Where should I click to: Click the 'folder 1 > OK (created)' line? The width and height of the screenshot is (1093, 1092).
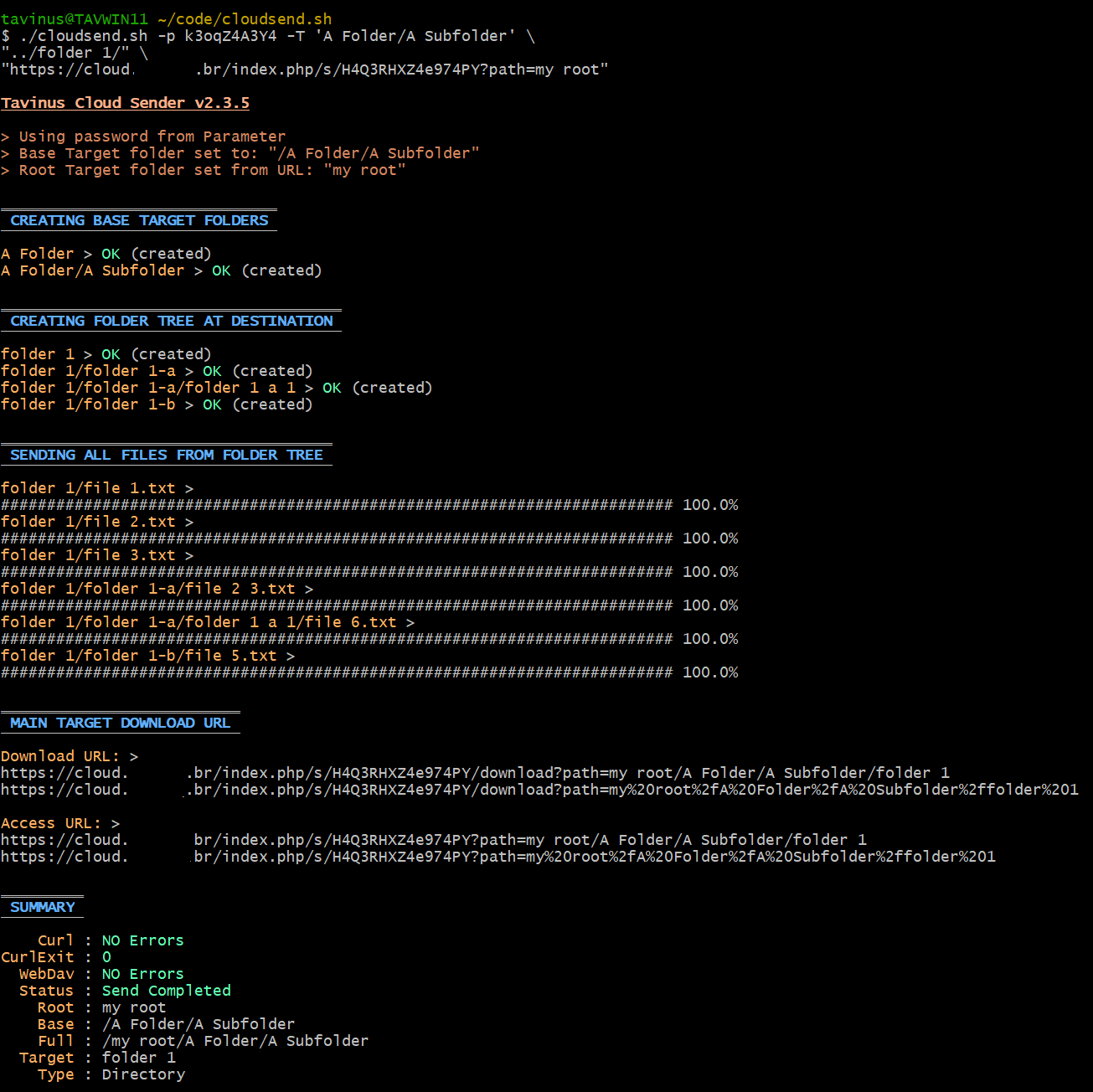click(x=106, y=354)
